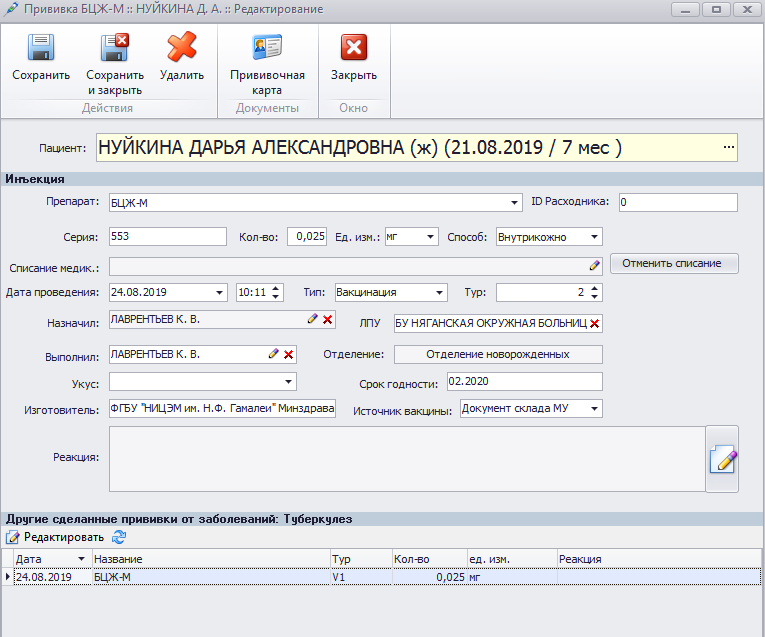Screen dimensions: 765x637
Task: Click the Закрыть window toolbar button
Action: [354, 48]
